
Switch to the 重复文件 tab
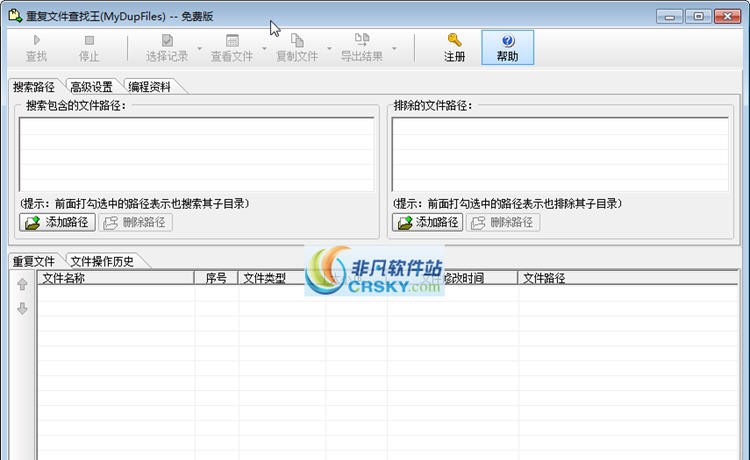tap(34, 261)
